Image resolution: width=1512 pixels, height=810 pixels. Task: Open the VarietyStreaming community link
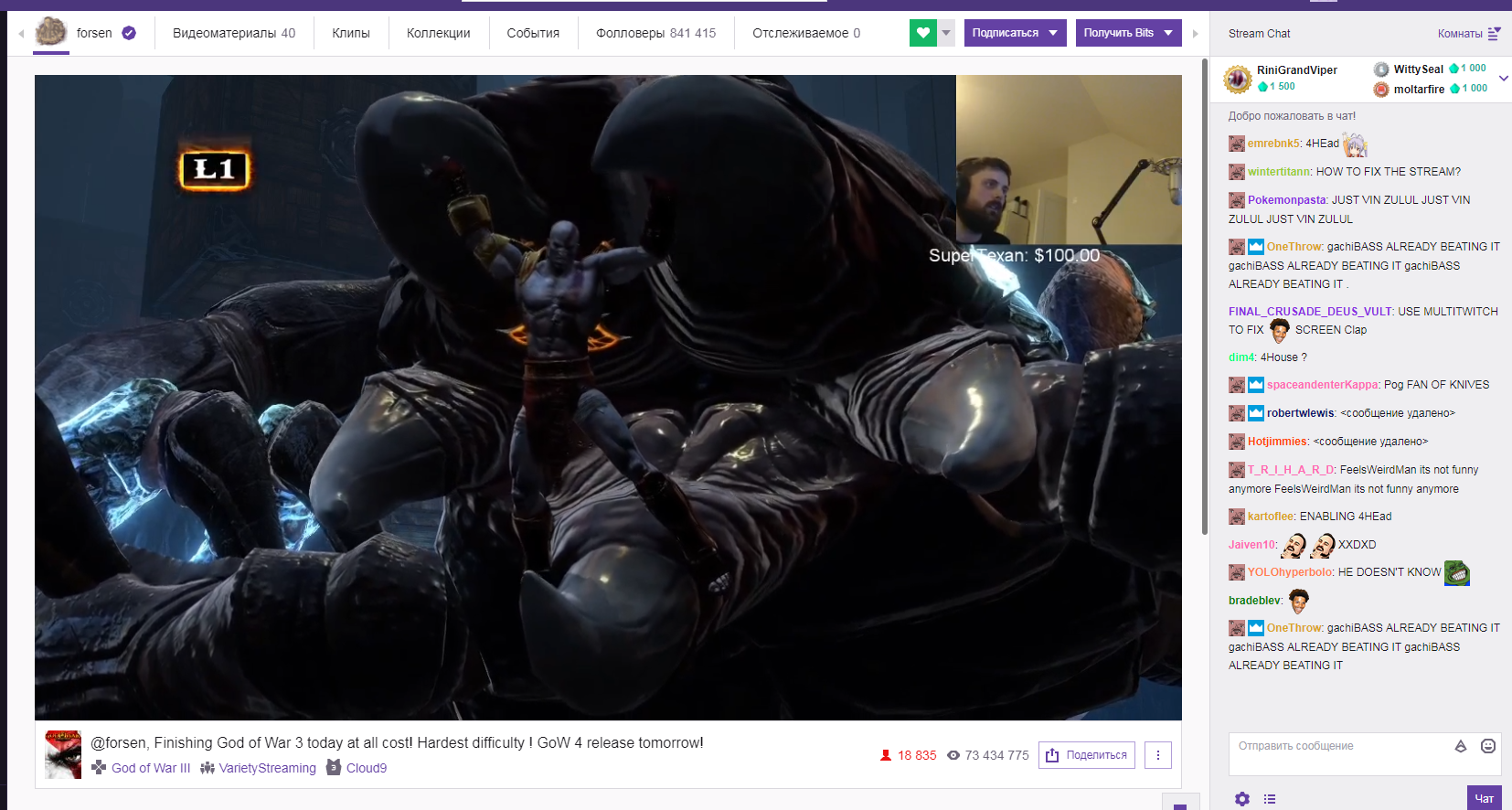[x=268, y=768]
